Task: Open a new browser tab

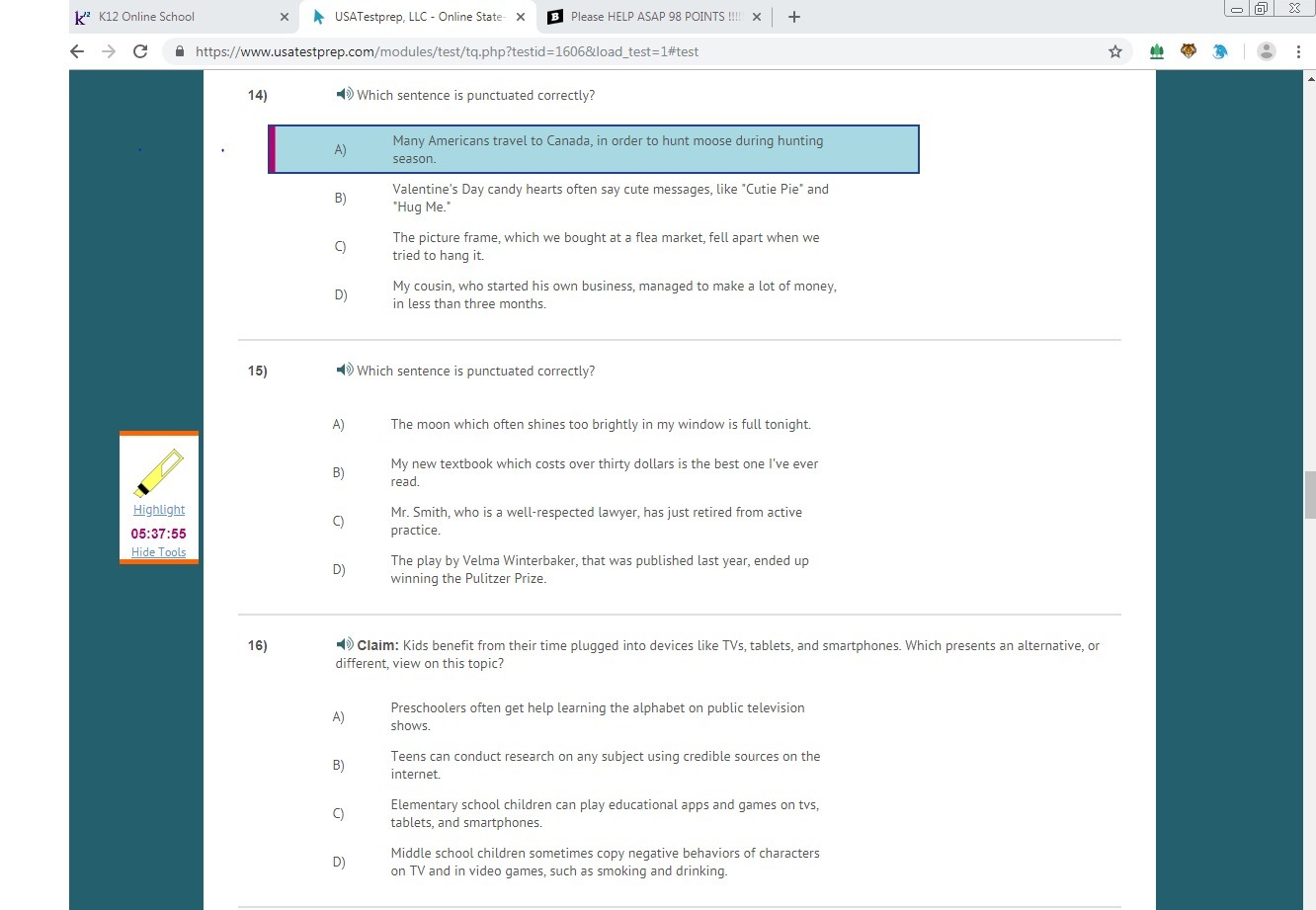Action: tap(794, 17)
